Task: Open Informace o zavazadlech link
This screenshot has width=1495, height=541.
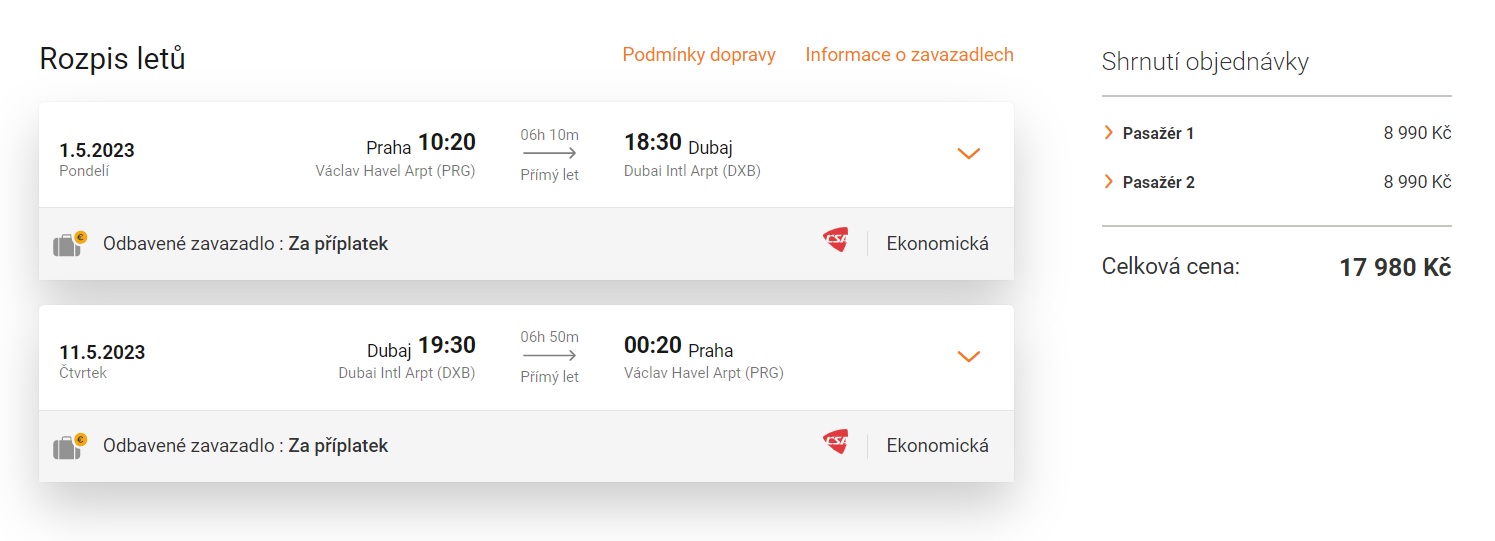Action: coord(909,55)
